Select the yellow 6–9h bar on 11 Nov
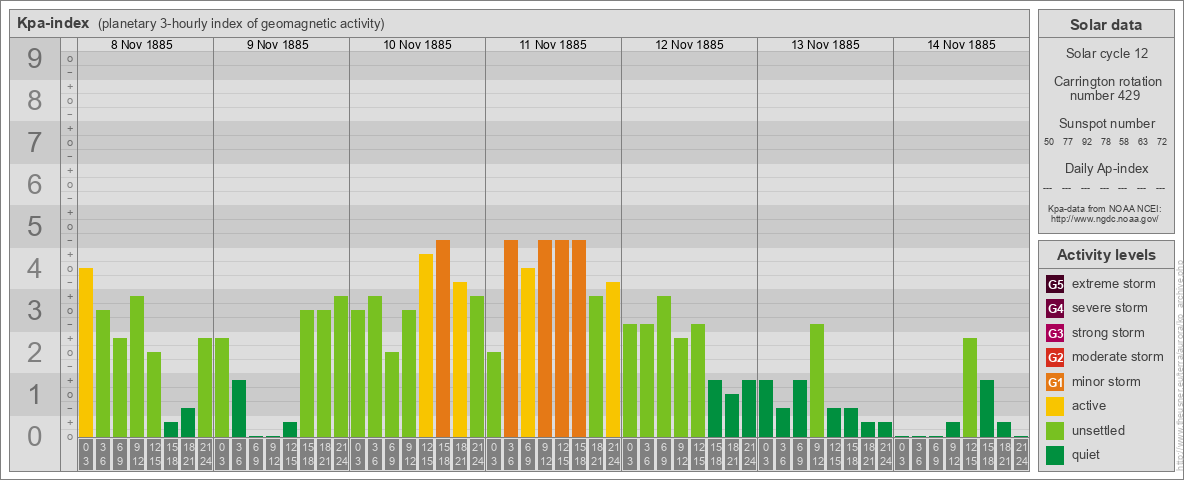 (528, 352)
